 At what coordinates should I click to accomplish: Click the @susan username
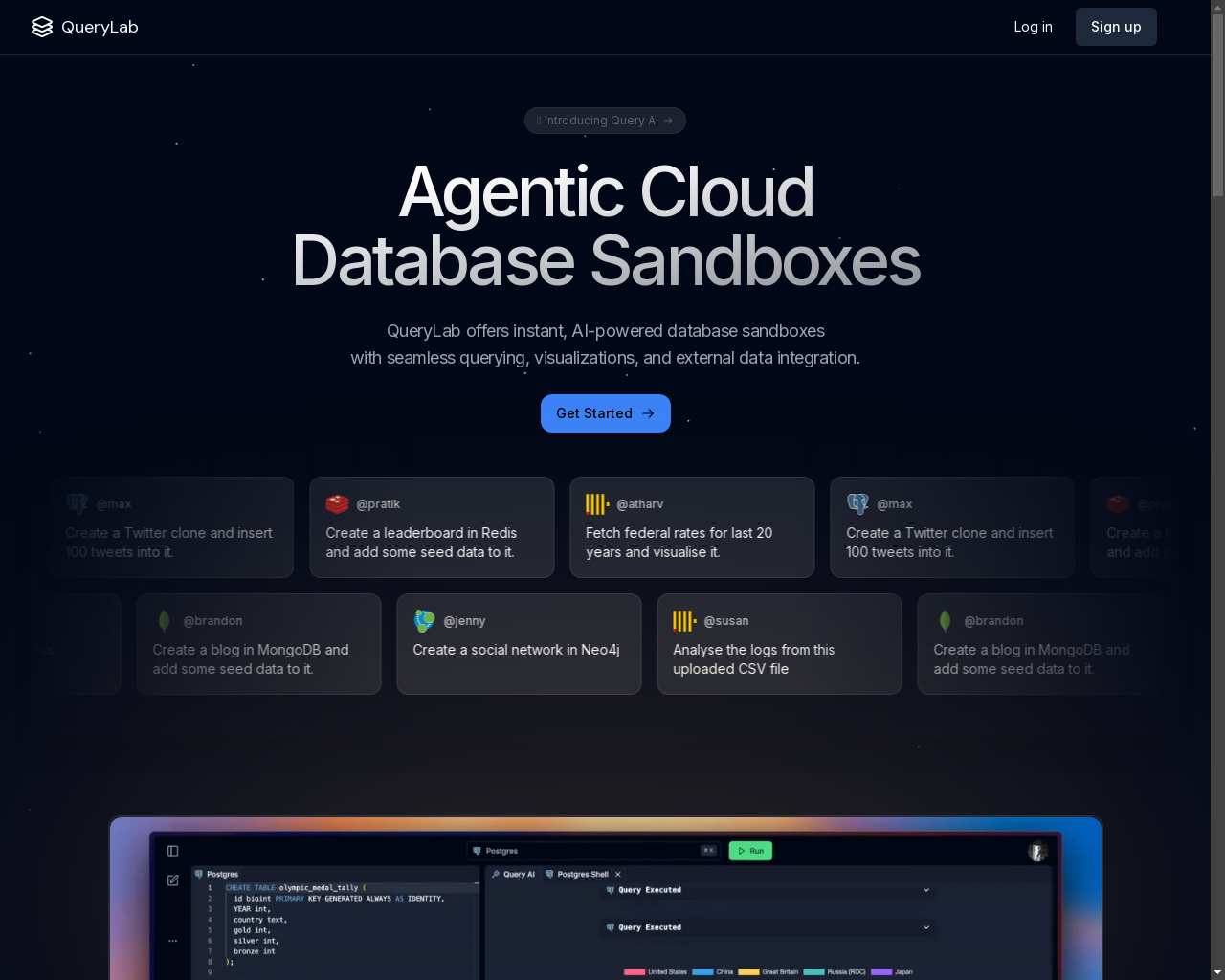click(x=726, y=621)
